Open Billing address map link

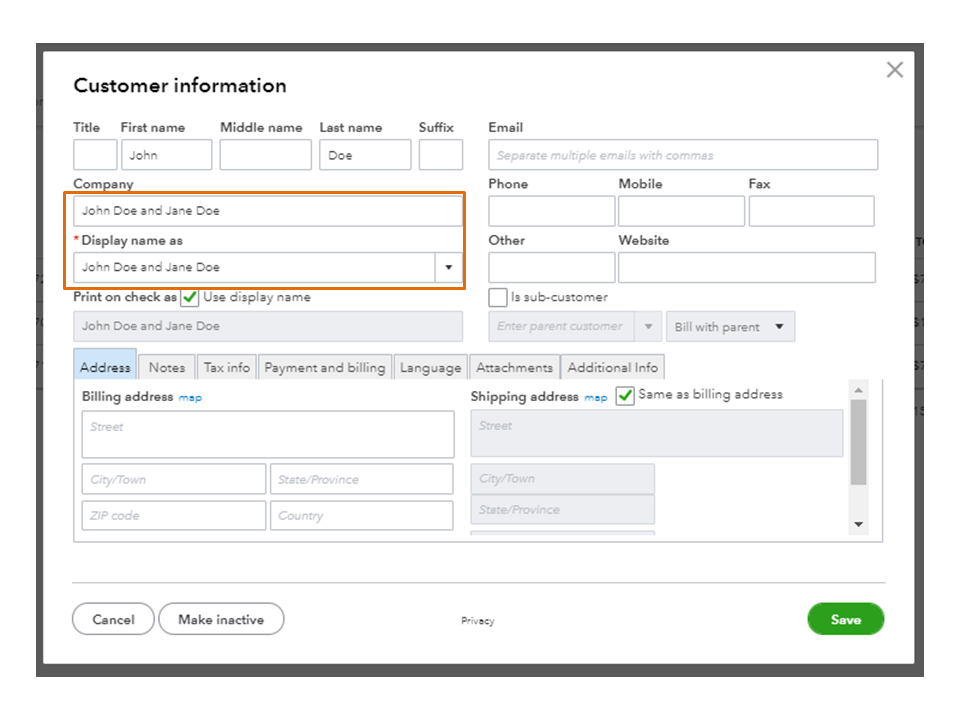[x=190, y=397]
